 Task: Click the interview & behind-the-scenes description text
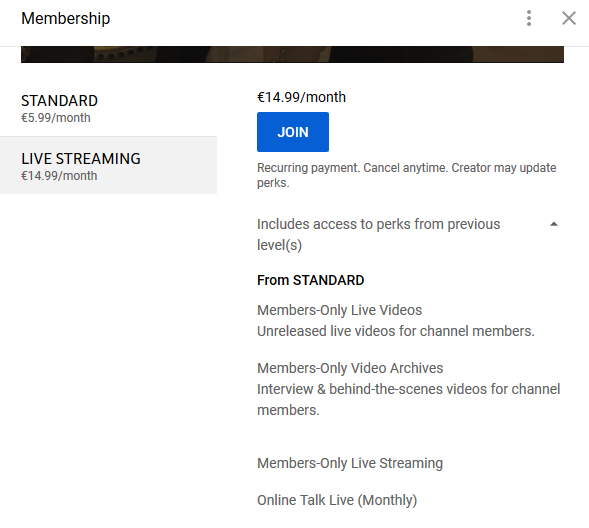(408, 400)
